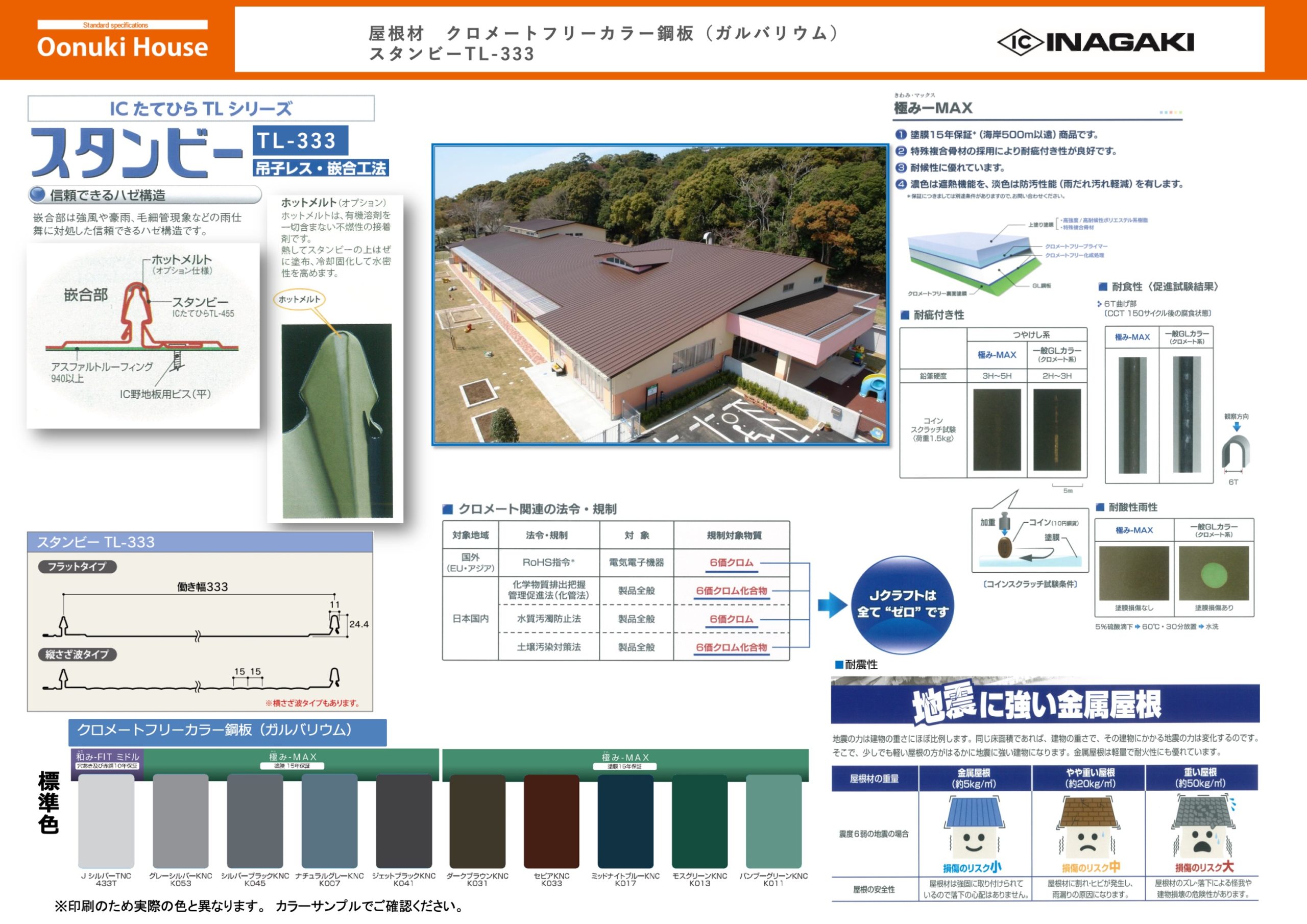Click the 2H~3H pencil hardness value
Screen dimensions: 1307x924
click(x=1057, y=376)
